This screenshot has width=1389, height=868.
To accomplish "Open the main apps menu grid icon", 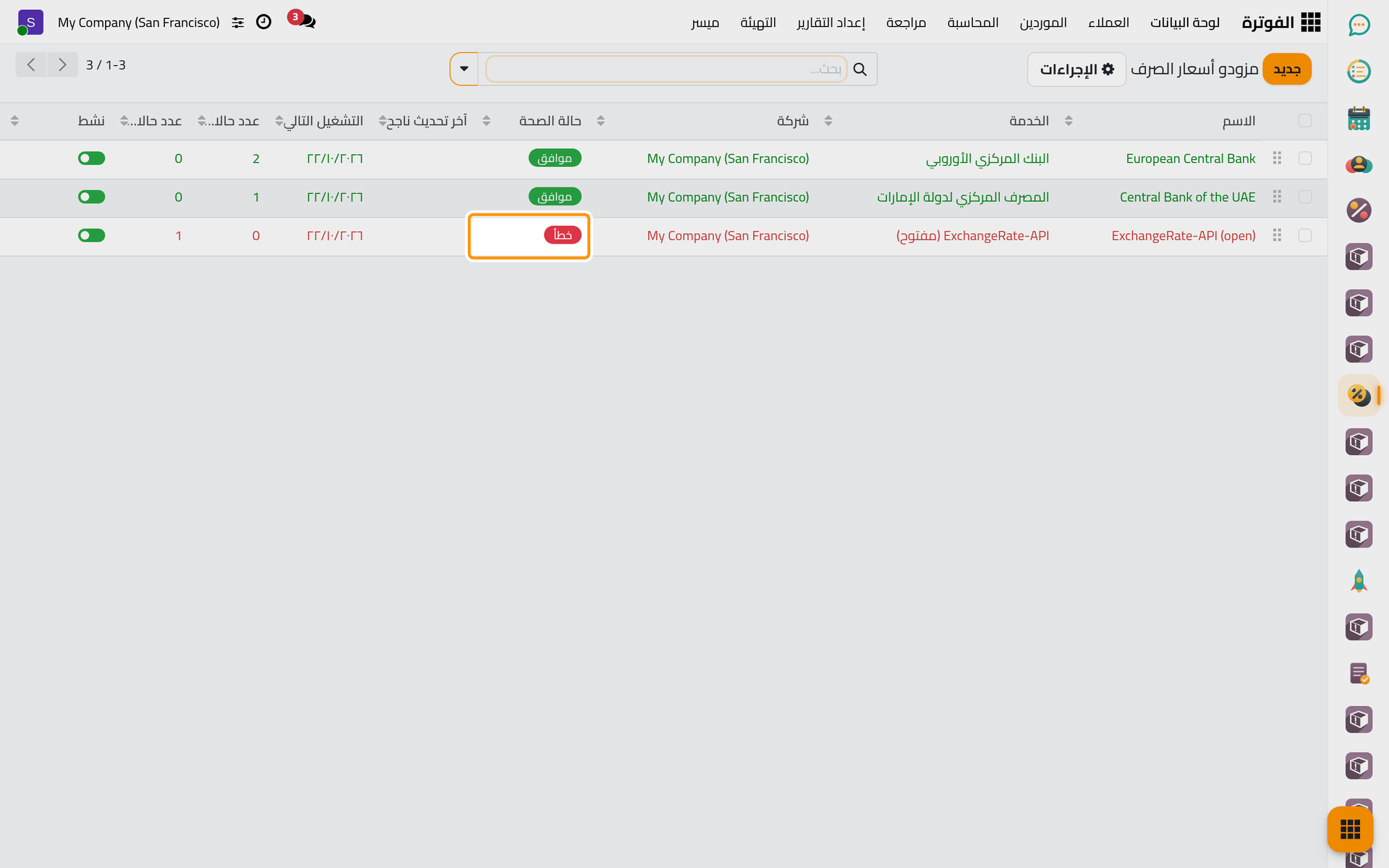I will coord(1310,22).
